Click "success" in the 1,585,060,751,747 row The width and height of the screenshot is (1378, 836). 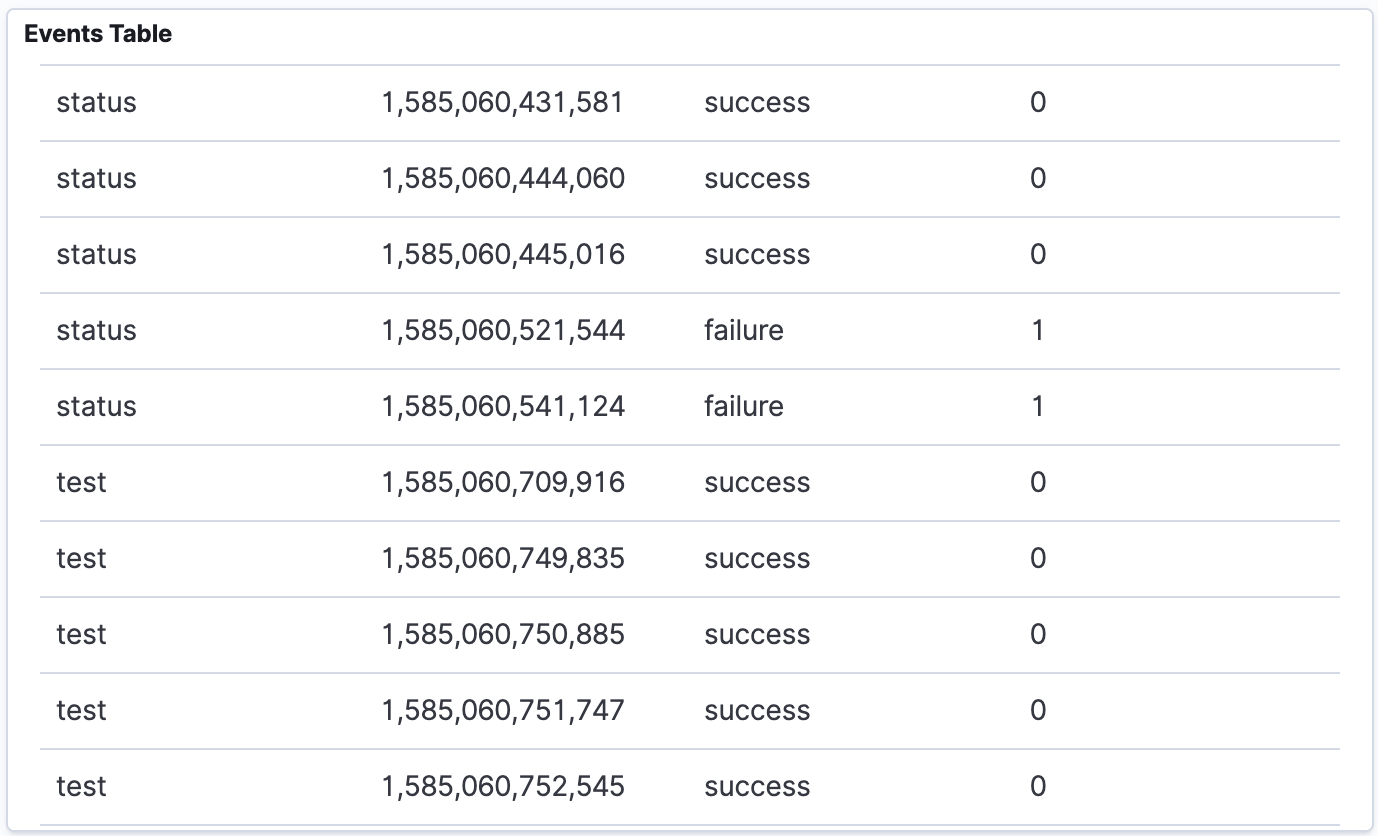pos(757,711)
